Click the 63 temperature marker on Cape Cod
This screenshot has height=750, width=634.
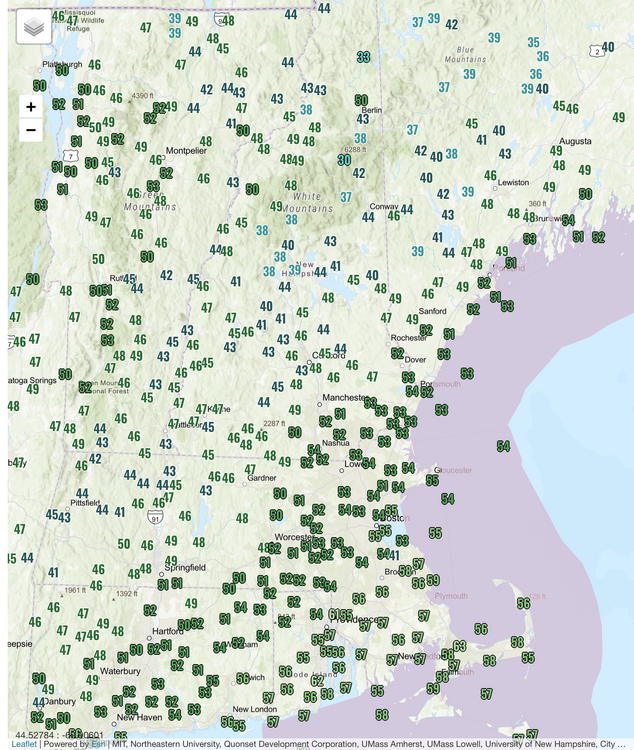click(x=459, y=647)
